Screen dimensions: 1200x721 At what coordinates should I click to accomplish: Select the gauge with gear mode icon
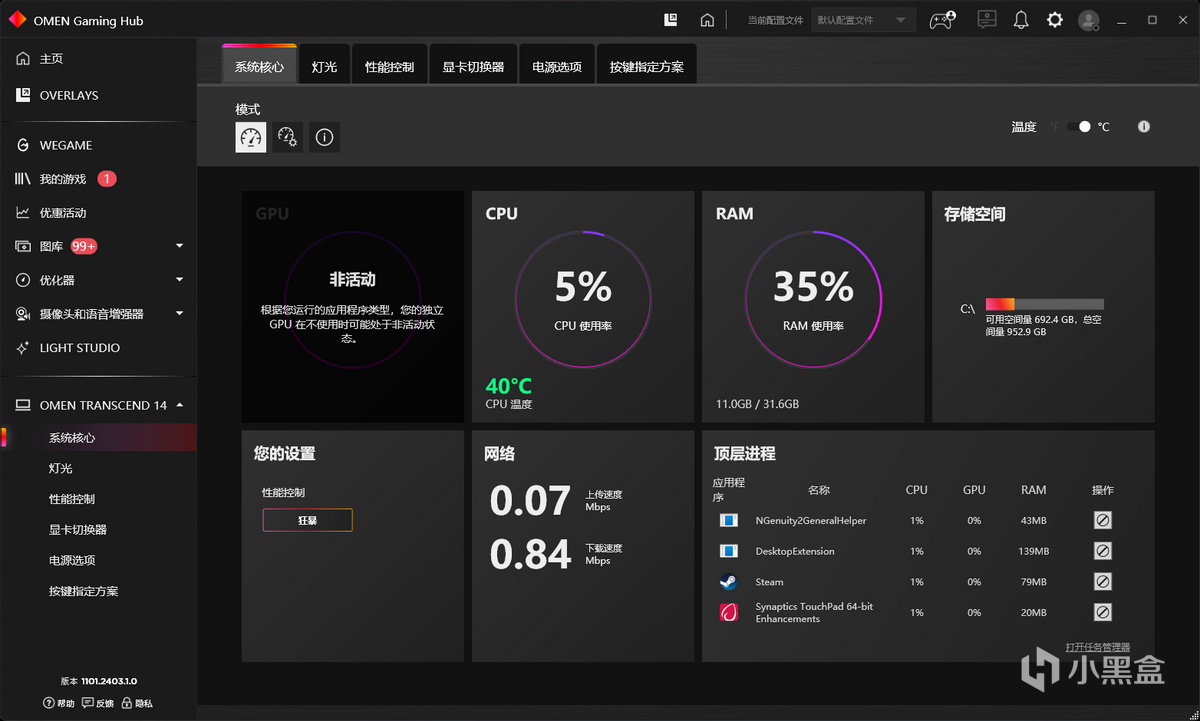point(287,137)
